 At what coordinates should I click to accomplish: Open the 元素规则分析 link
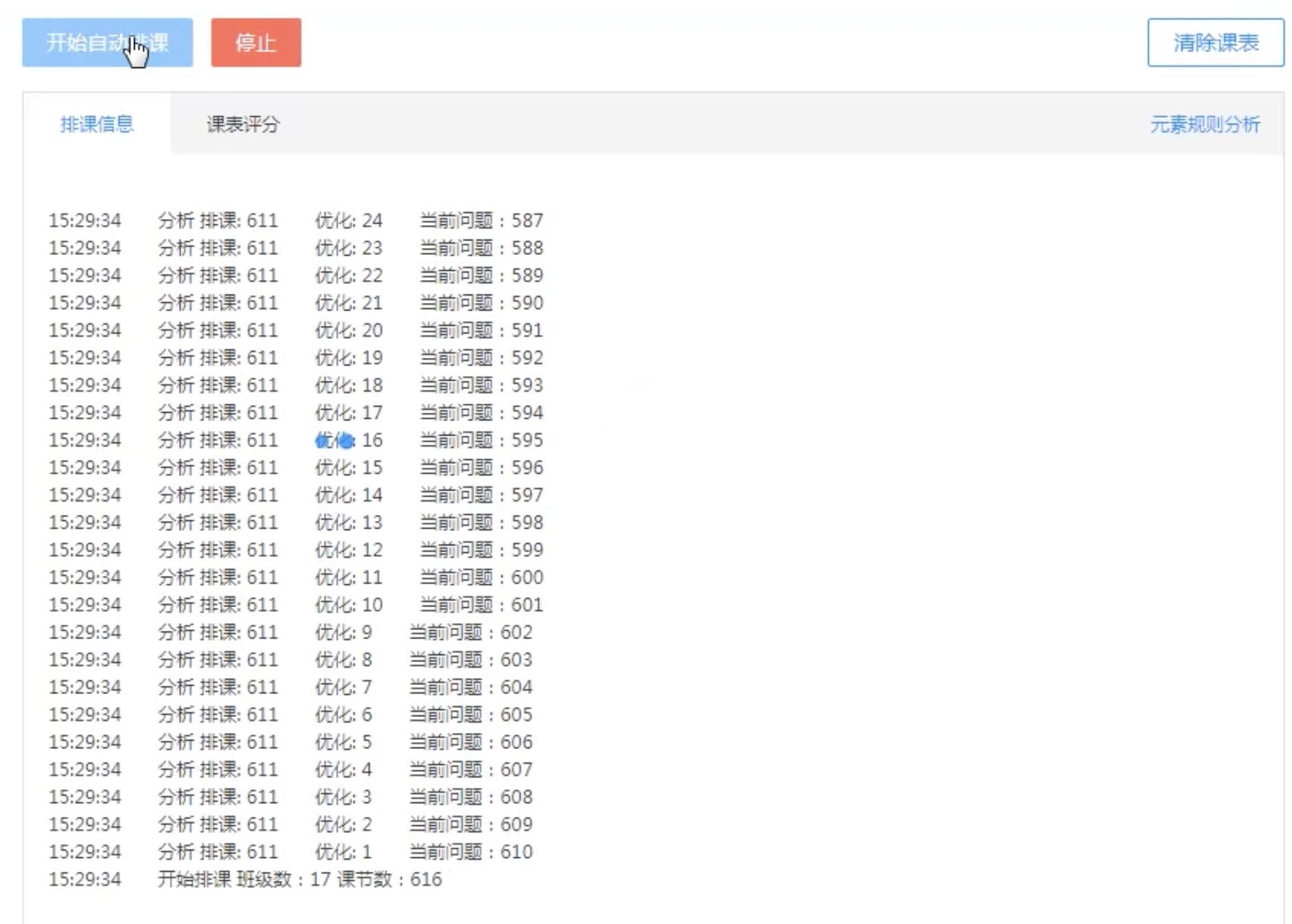[x=1204, y=124]
